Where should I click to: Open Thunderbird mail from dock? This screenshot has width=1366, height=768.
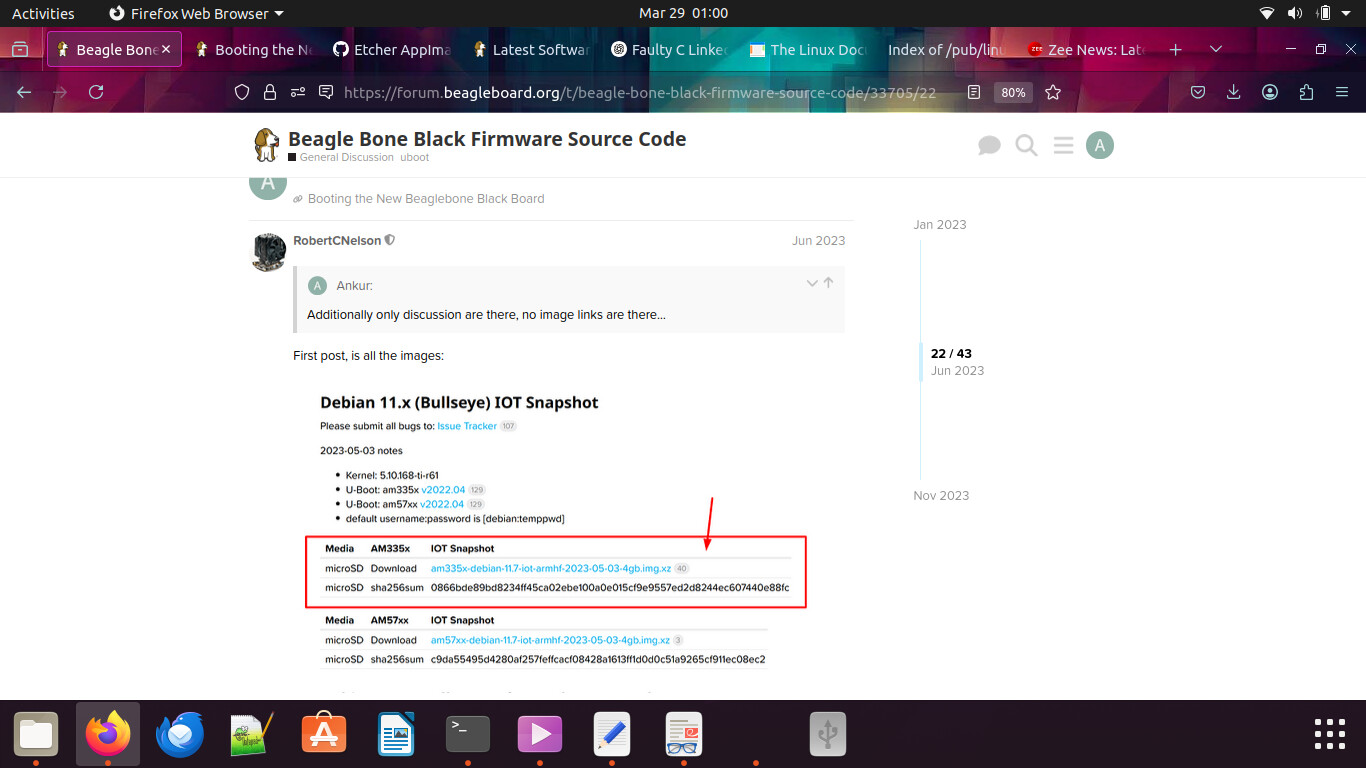[180, 735]
